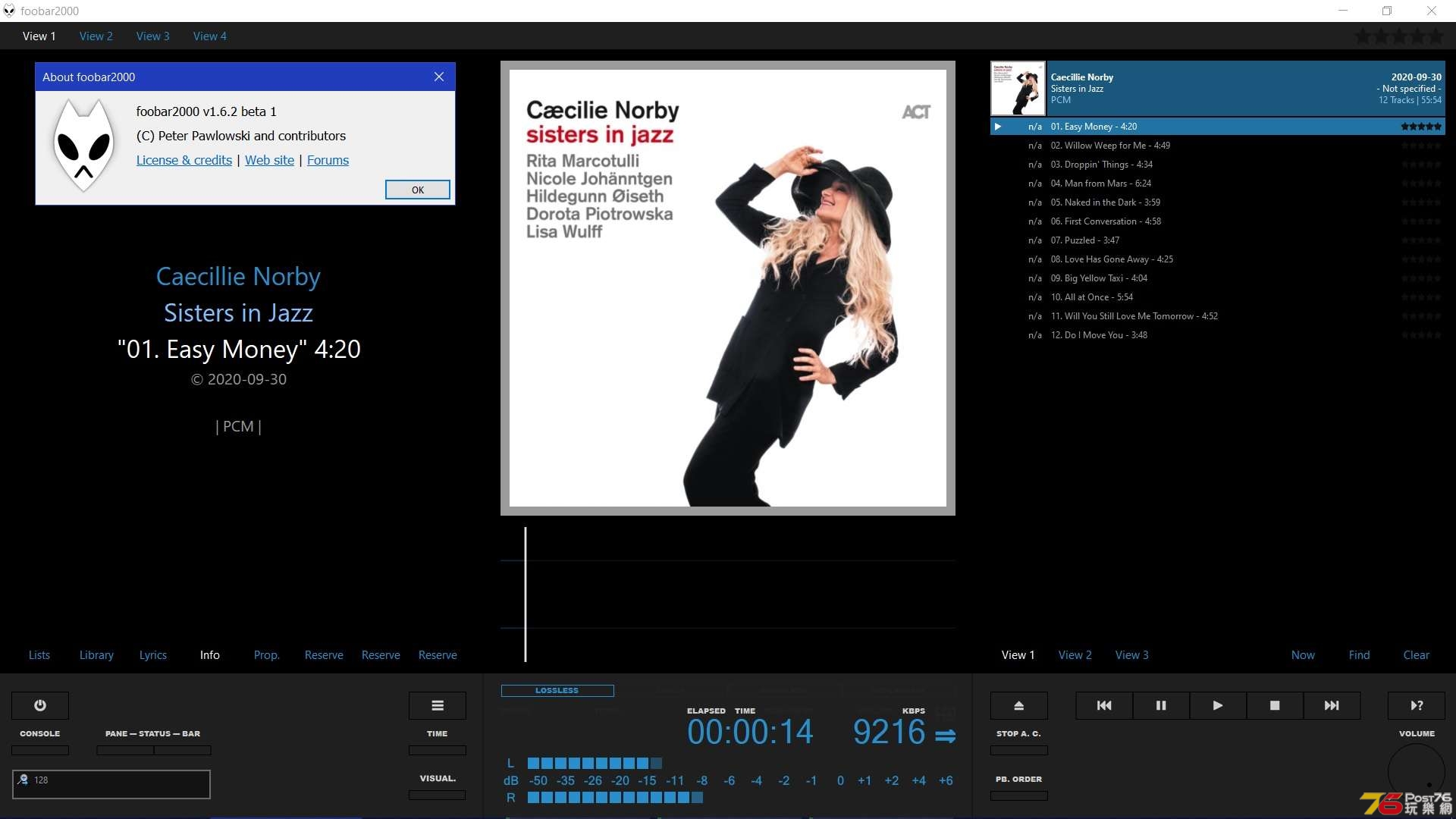Toggle the CONSOLE indicator bar

[x=40, y=750]
